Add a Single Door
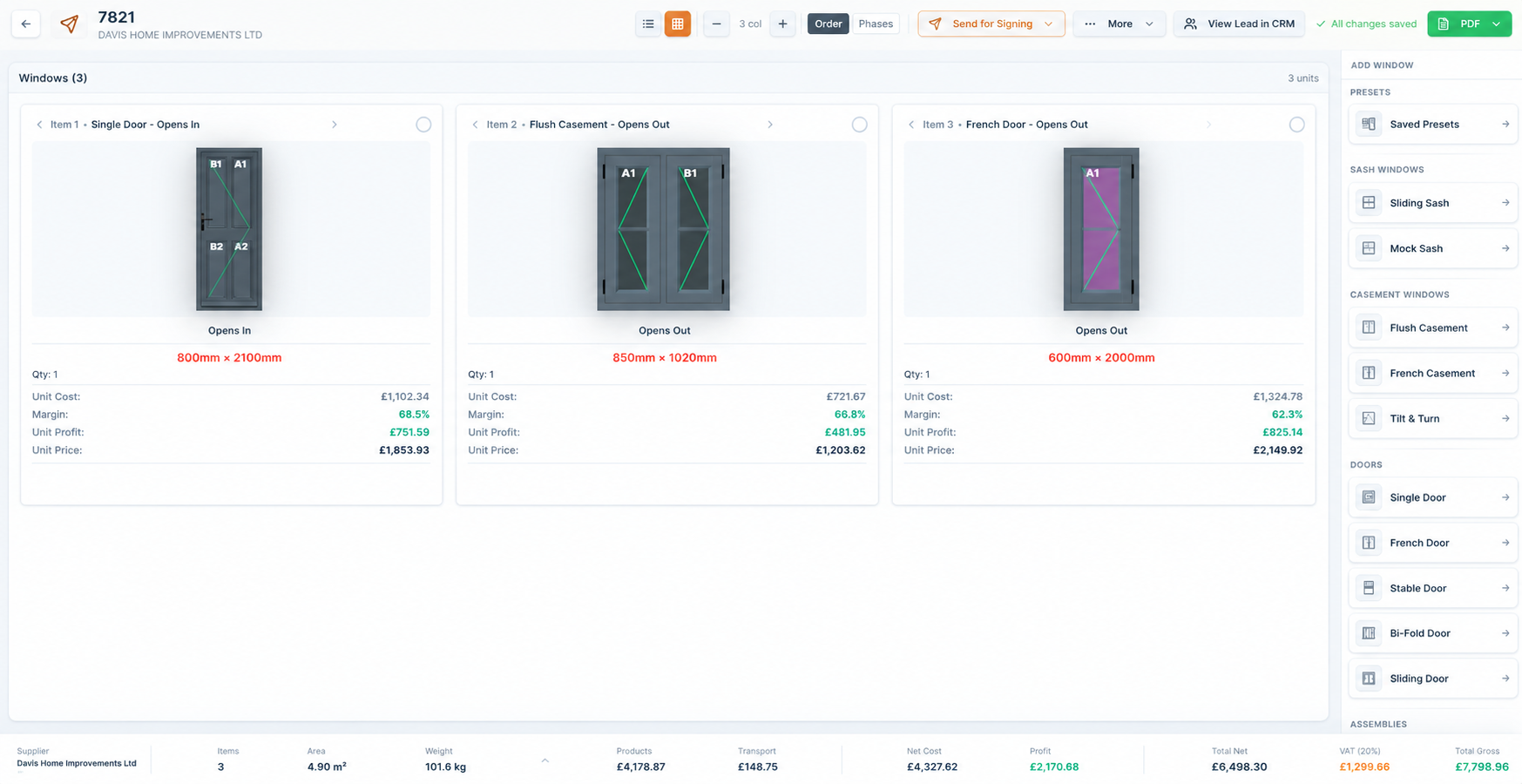The width and height of the screenshot is (1522, 784). coord(1433,497)
